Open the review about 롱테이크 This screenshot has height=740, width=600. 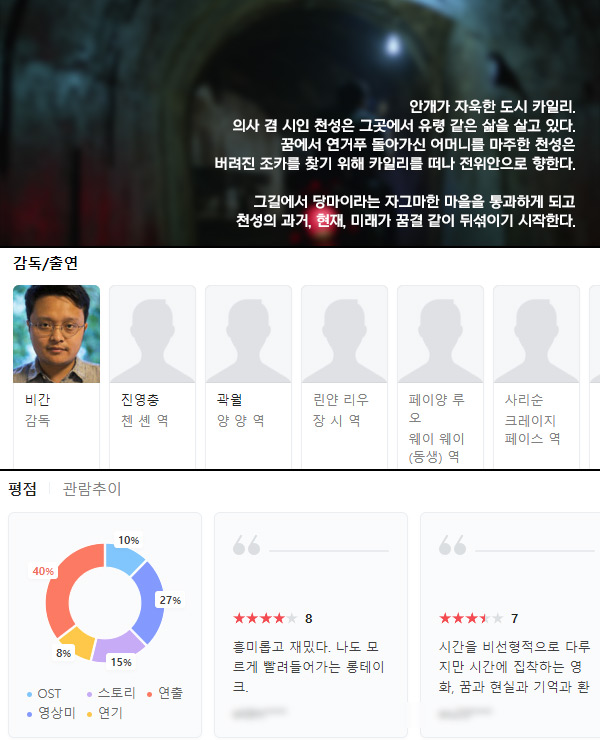click(x=311, y=624)
